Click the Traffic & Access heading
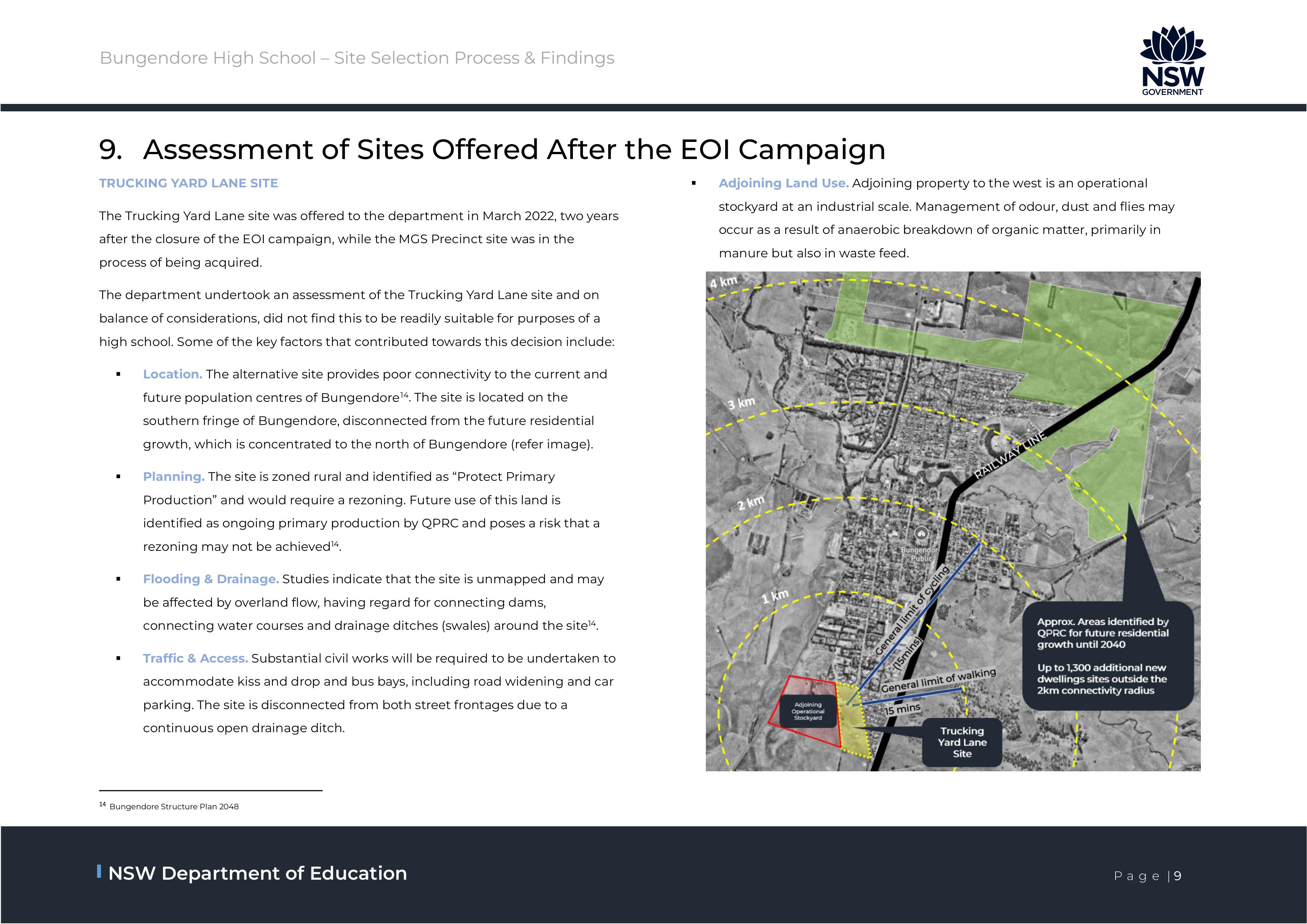 (195, 658)
